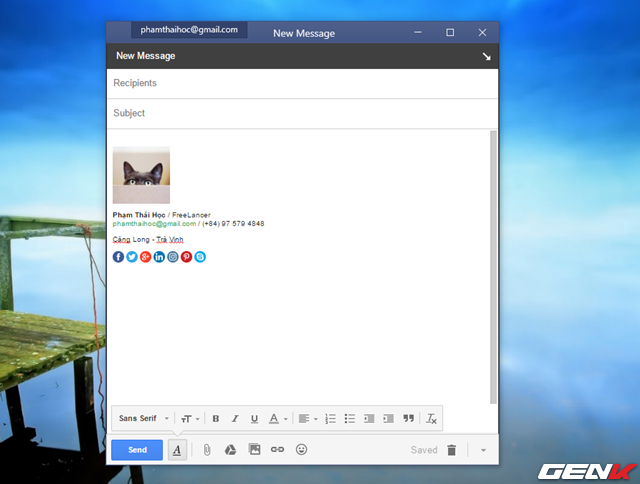The height and width of the screenshot is (484, 640).
Task: Click the name Phạm Thái Học
Action: [139, 215]
